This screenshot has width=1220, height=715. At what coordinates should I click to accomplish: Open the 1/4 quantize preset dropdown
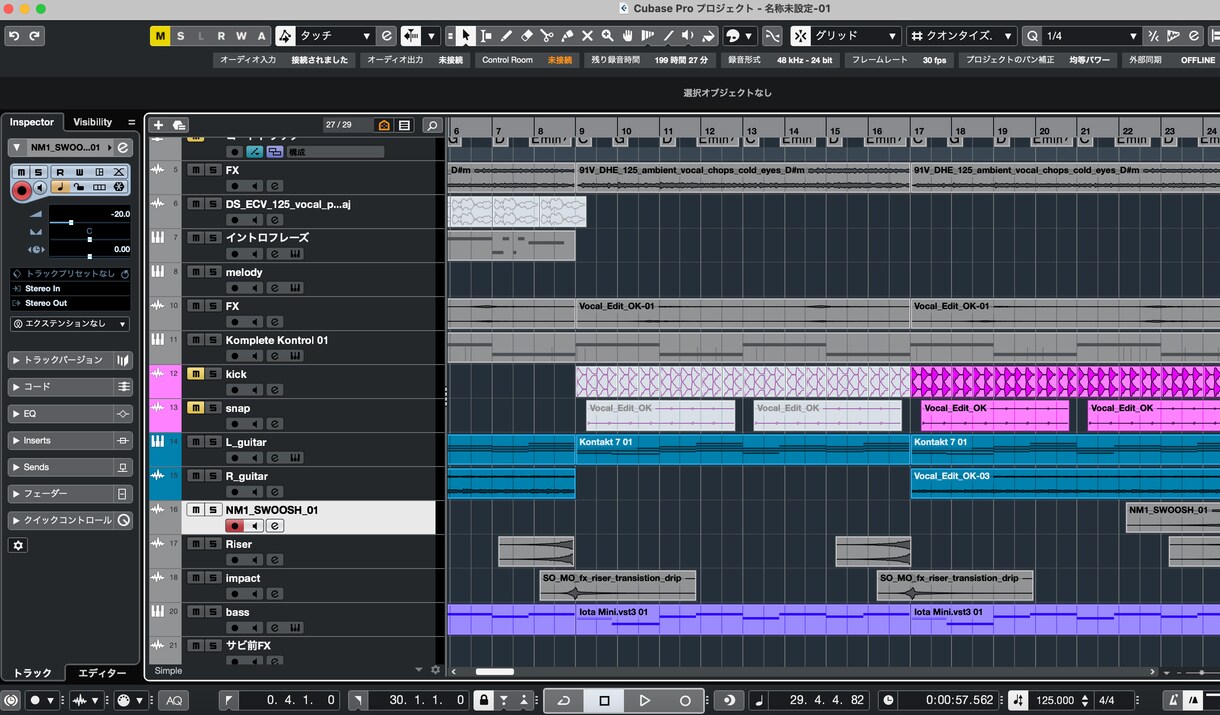pos(1092,36)
